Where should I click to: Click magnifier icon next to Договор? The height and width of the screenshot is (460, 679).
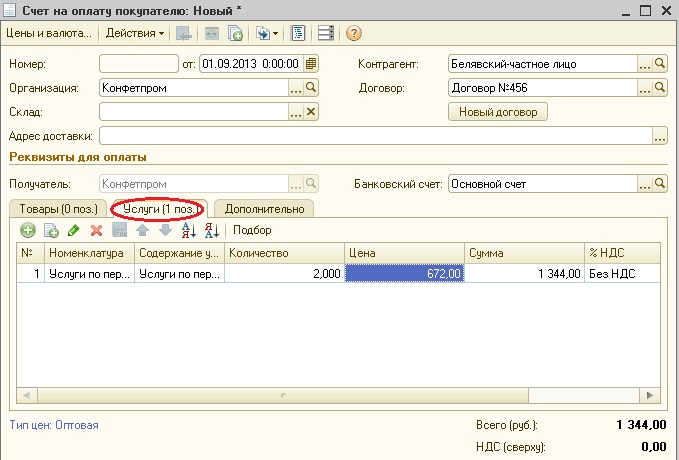tap(660, 88)
